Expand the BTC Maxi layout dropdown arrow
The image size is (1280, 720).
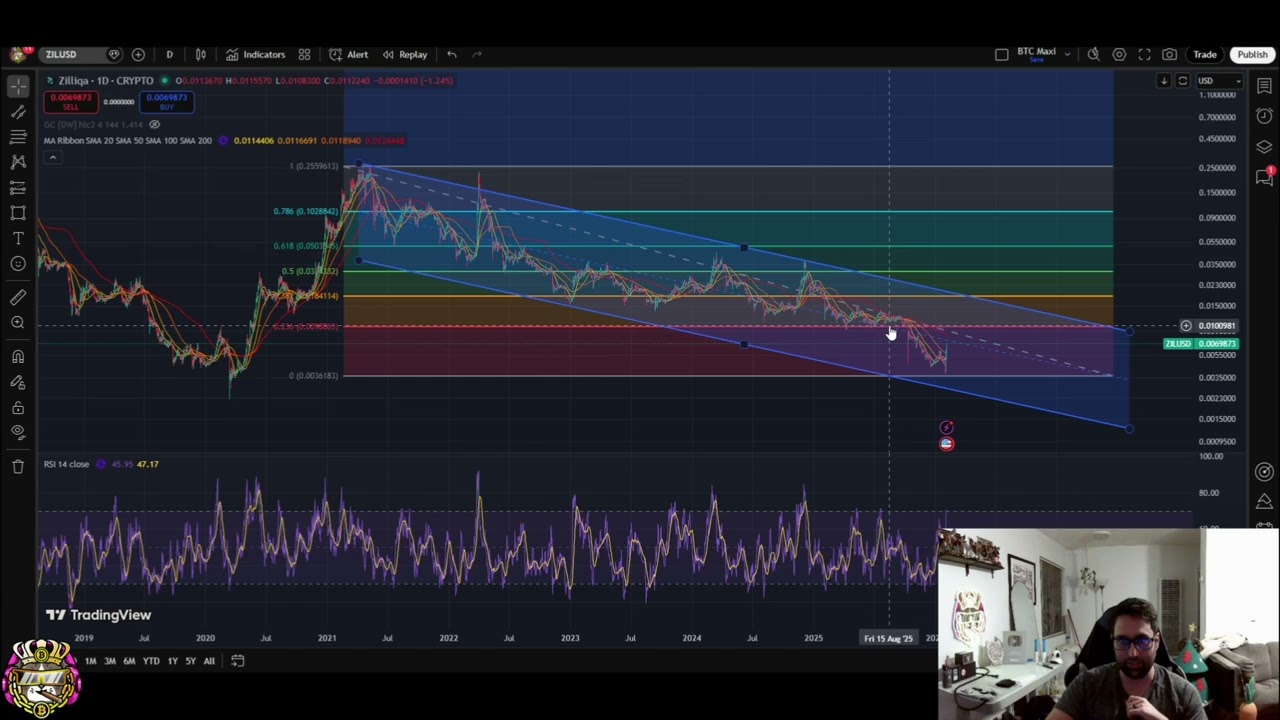pyautogui.click(x=1067, y=54)
